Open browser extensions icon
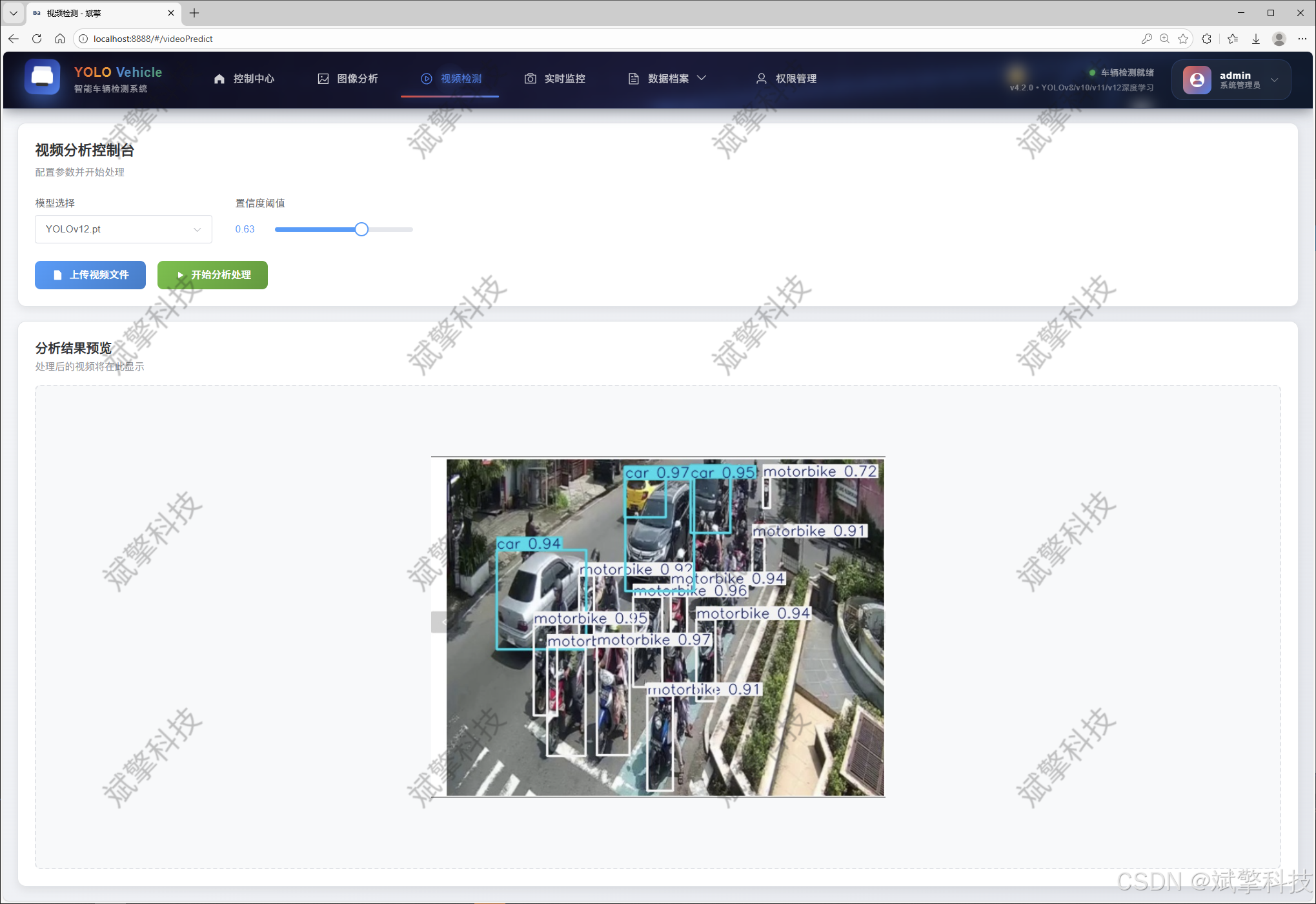 tap(1206, 39)
